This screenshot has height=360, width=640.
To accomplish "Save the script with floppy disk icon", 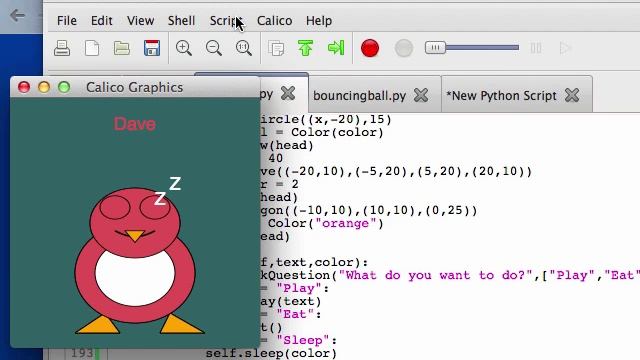I will 152,48.
